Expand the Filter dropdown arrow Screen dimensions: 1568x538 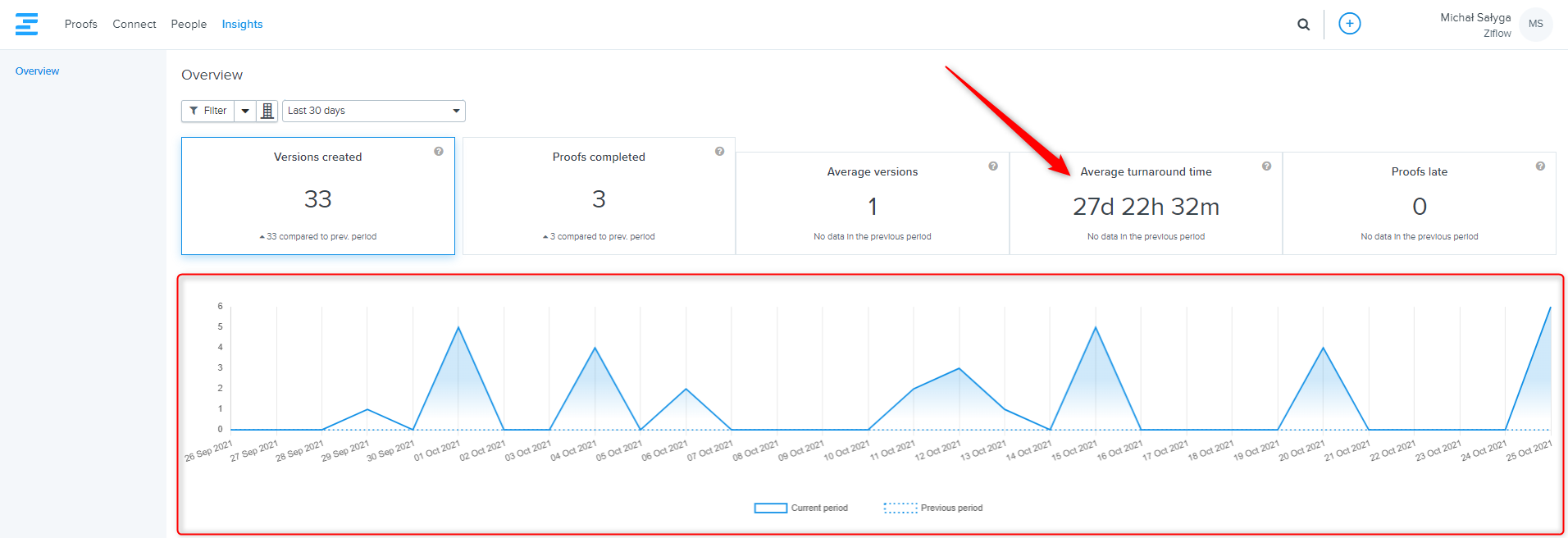pyautogui.click(x=245, y=111)
